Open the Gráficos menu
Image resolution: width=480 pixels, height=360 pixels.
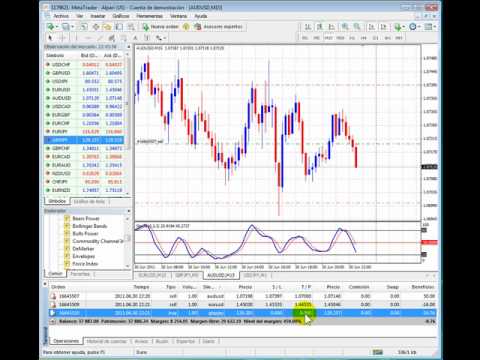(x=121, y=16)
